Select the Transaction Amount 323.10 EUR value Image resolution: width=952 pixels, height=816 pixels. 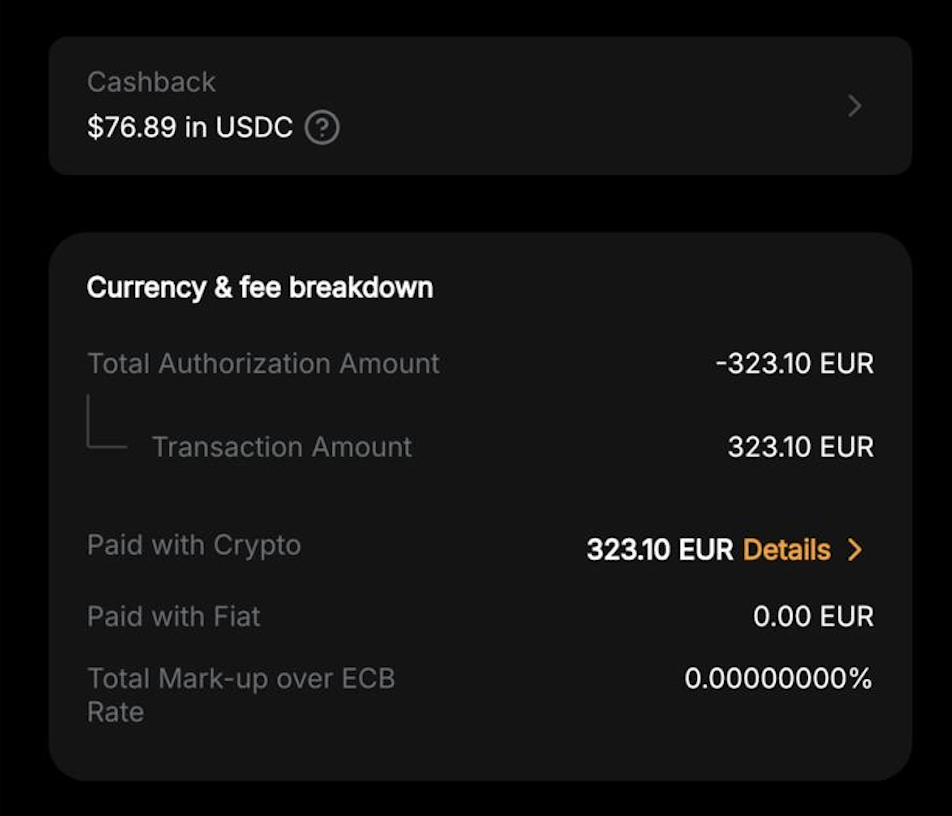(x=800, y=447)
